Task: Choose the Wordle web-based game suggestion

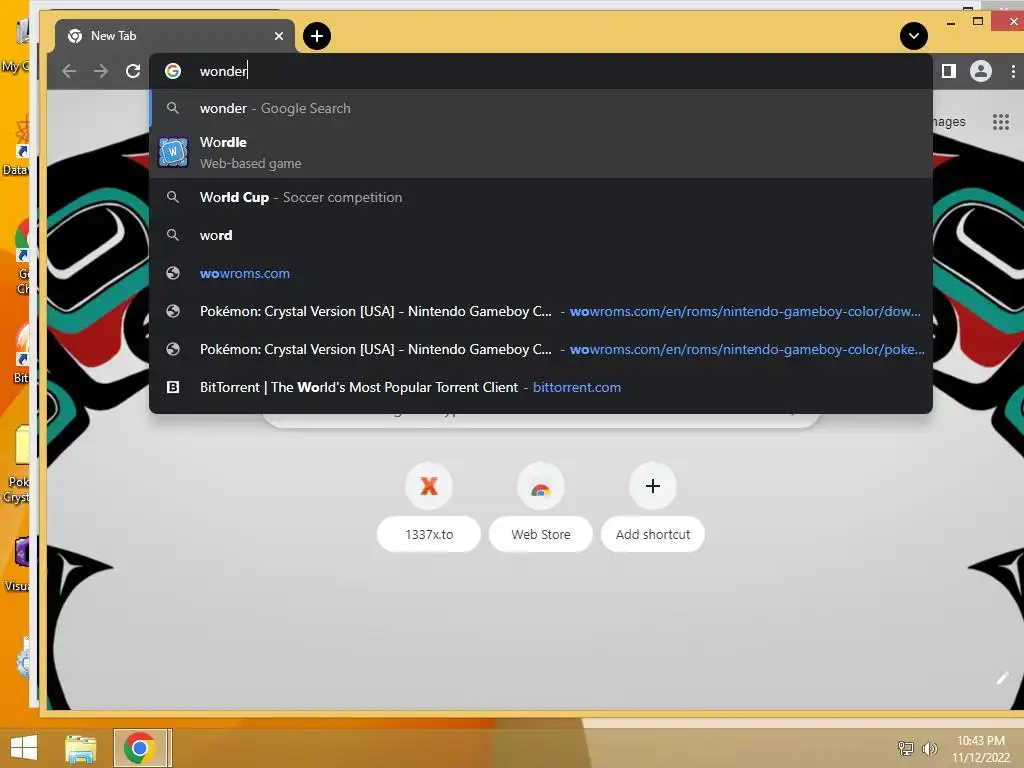Action: pyautogui.click(x=541, y=153)
